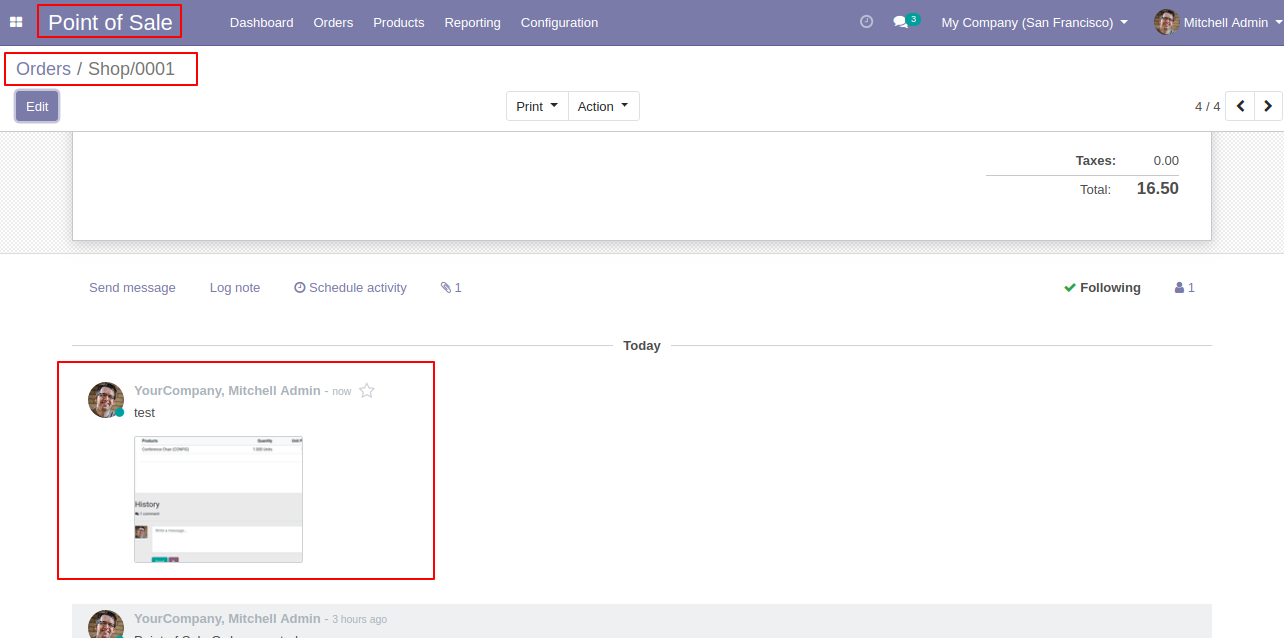Open the Action dropdown
Viewport: 1284px width, 638px height.
pos(603,106)
